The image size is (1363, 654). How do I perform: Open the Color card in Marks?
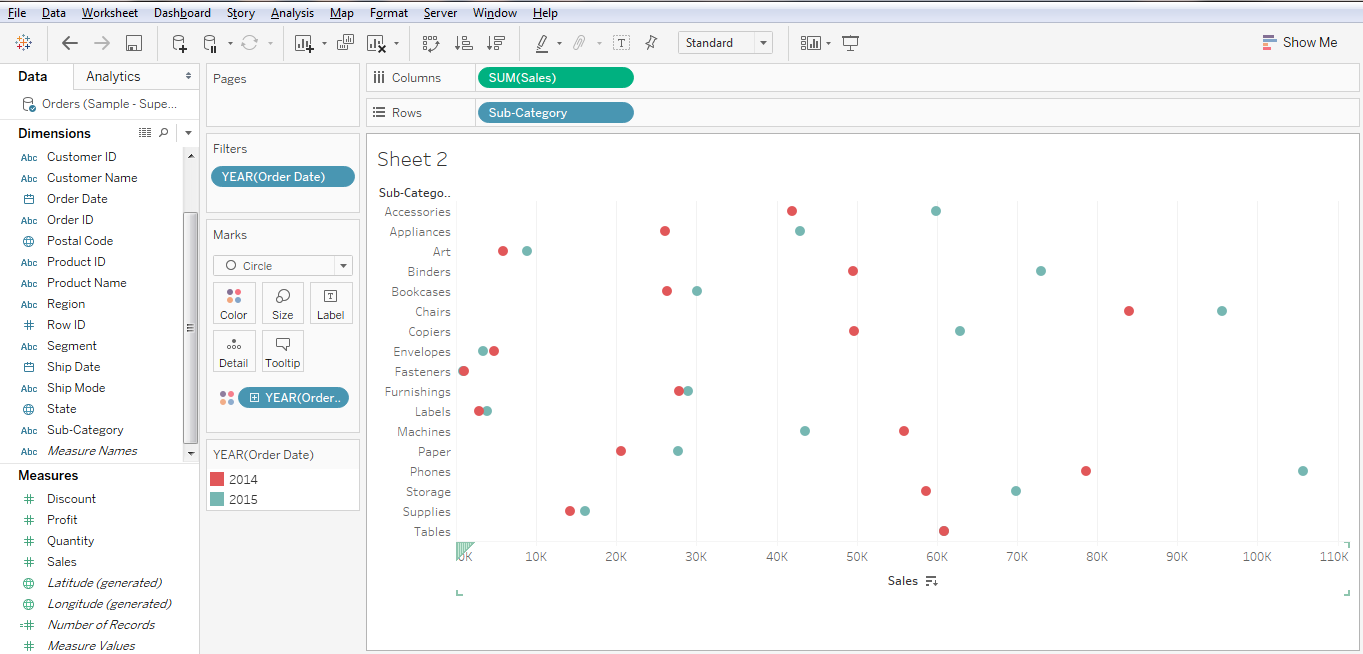(x=234, y=303)
